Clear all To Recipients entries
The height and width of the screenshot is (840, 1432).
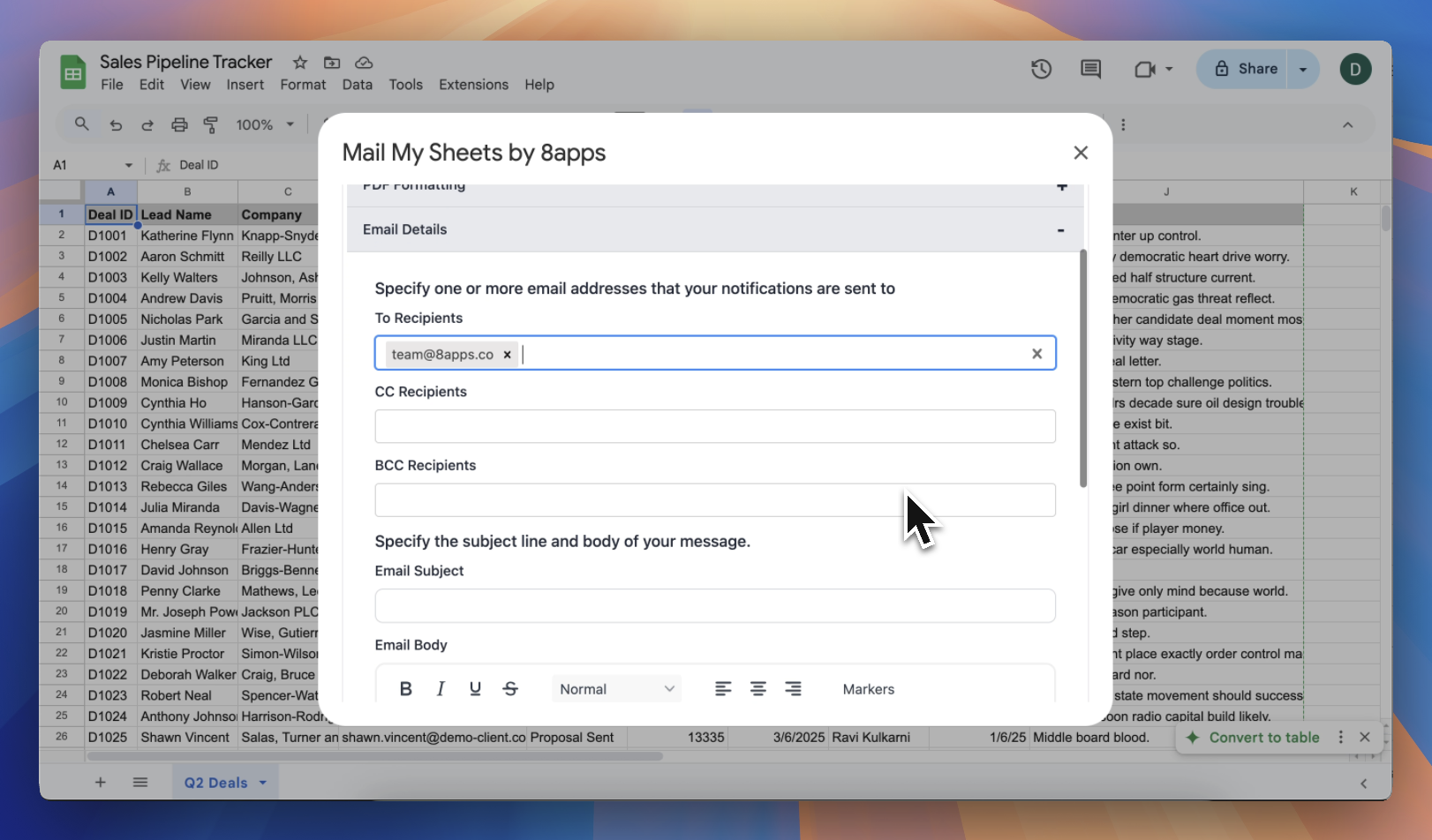[1037, 354]
